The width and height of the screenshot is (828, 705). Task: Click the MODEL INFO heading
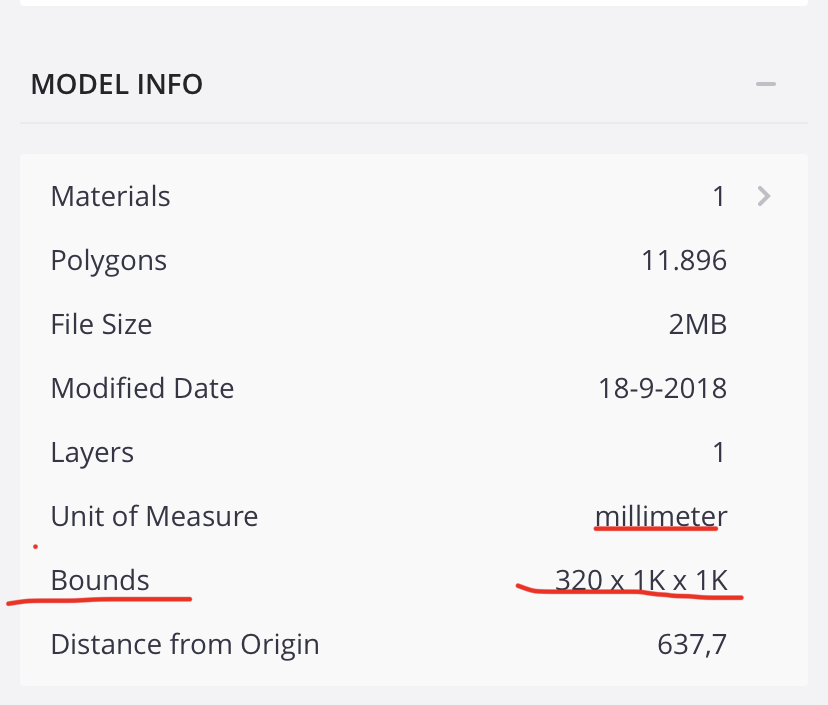pos(117,84)
